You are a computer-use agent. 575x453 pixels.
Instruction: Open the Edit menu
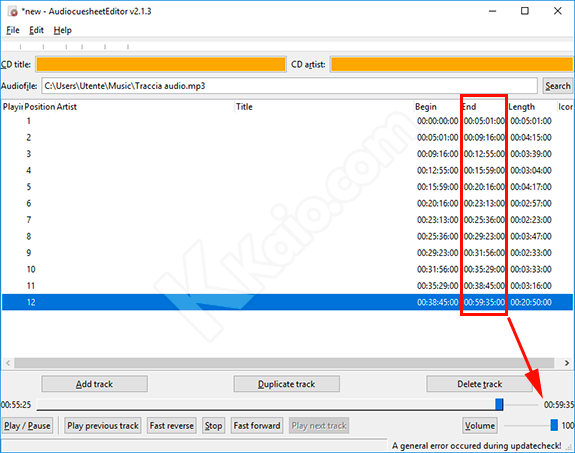(36, 30)
